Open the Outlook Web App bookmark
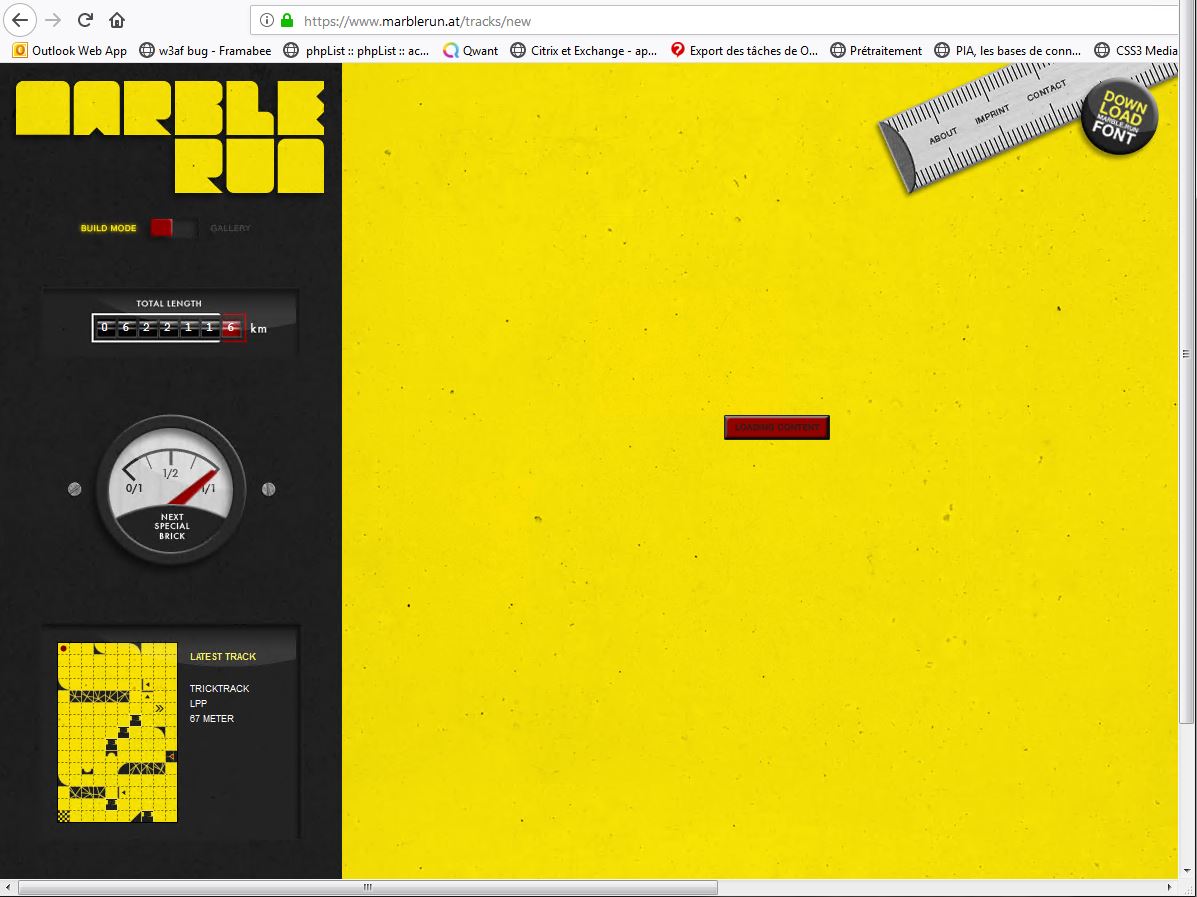The width and height of the screenshot is (1197, 897). [70, 50]
